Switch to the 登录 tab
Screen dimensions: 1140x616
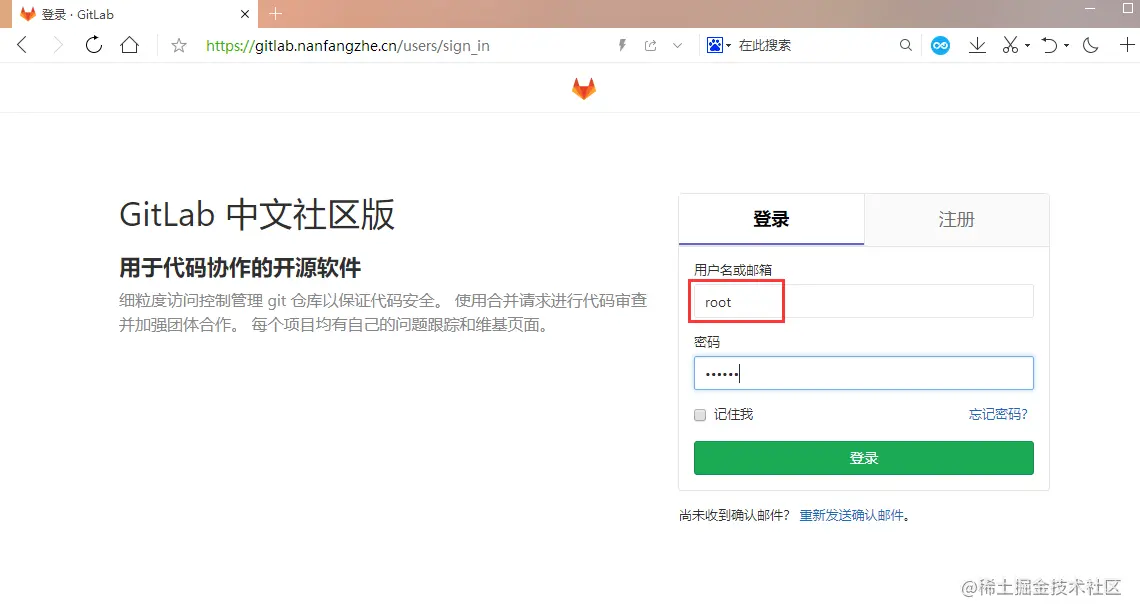[771, 219]
